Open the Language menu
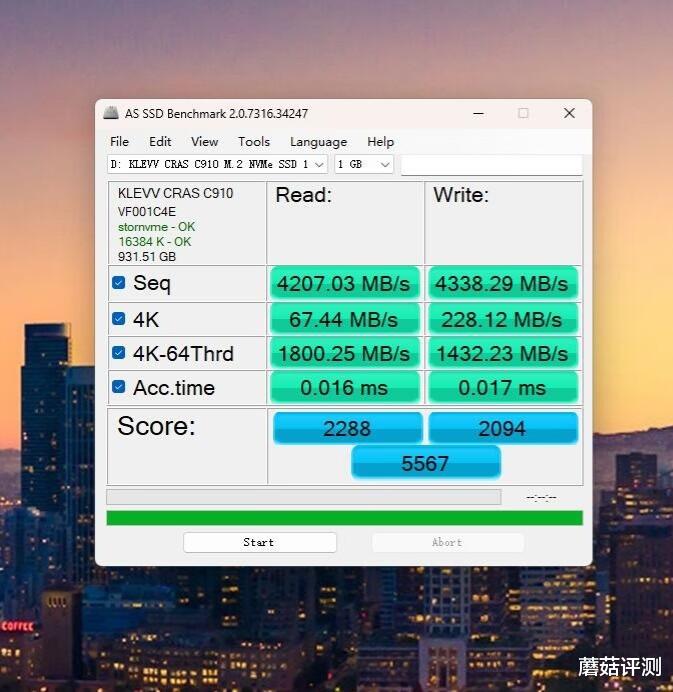 pos(318,142)
